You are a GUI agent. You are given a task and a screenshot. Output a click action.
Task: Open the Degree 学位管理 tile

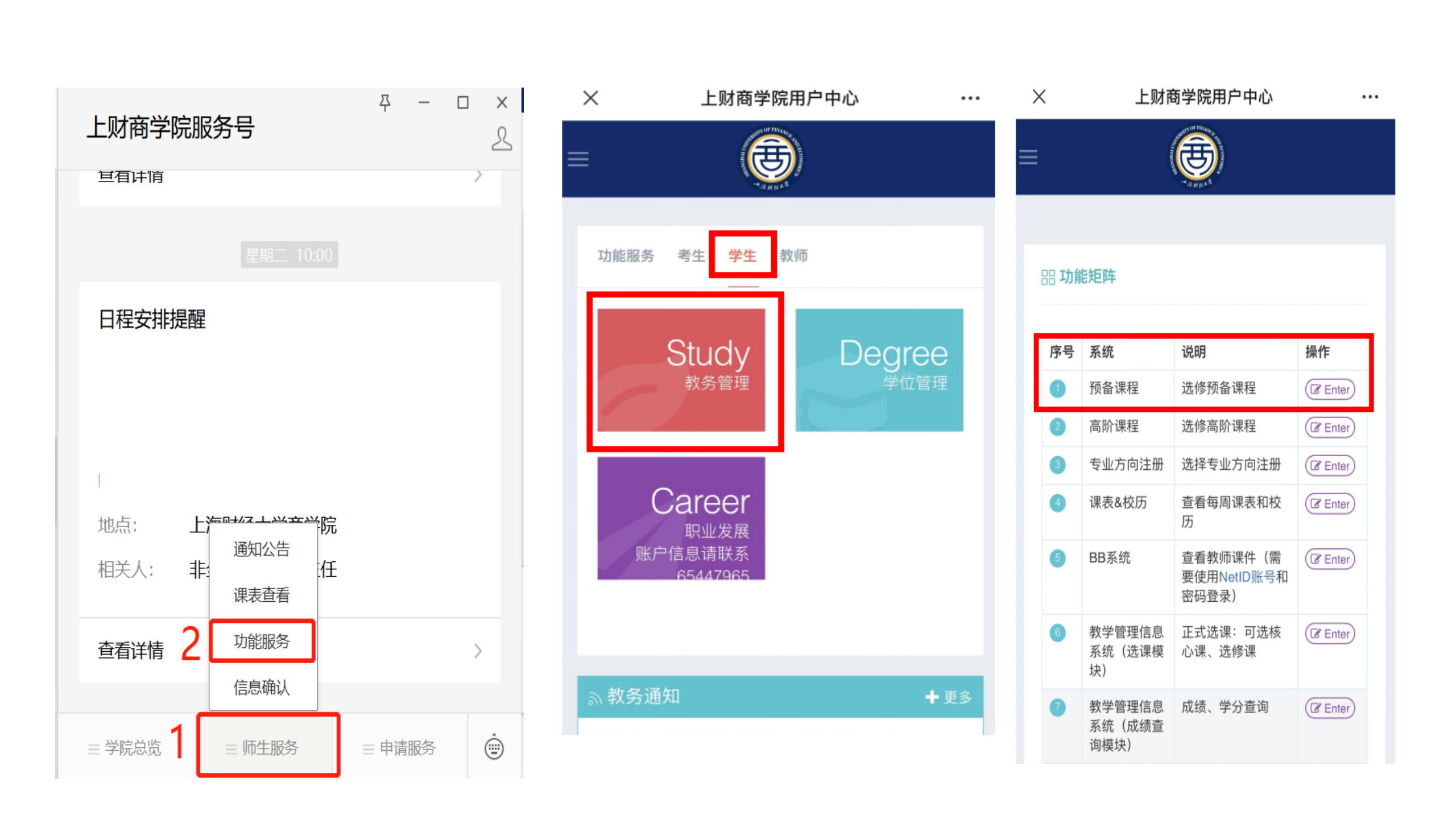(x=879, y=369)
